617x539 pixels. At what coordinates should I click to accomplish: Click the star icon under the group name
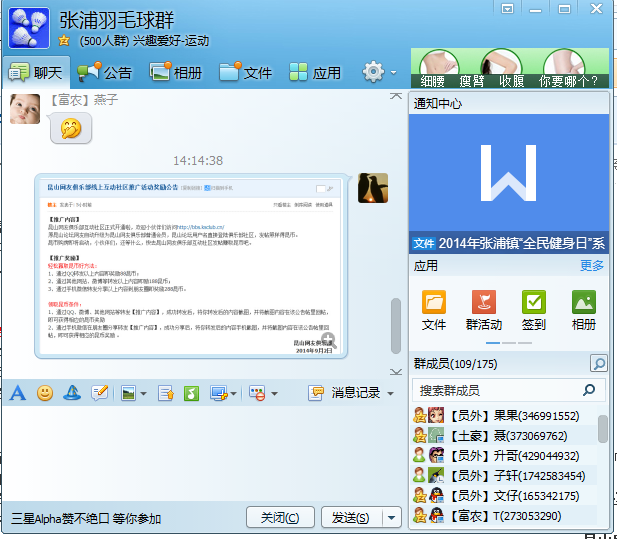(64, 40)
